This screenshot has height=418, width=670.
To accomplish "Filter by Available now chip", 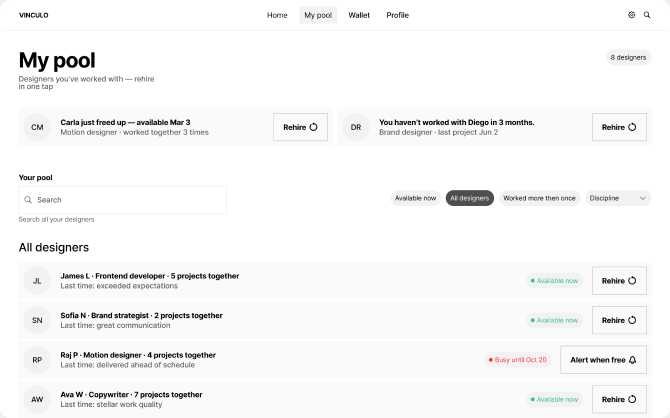I will click(415, 198).
